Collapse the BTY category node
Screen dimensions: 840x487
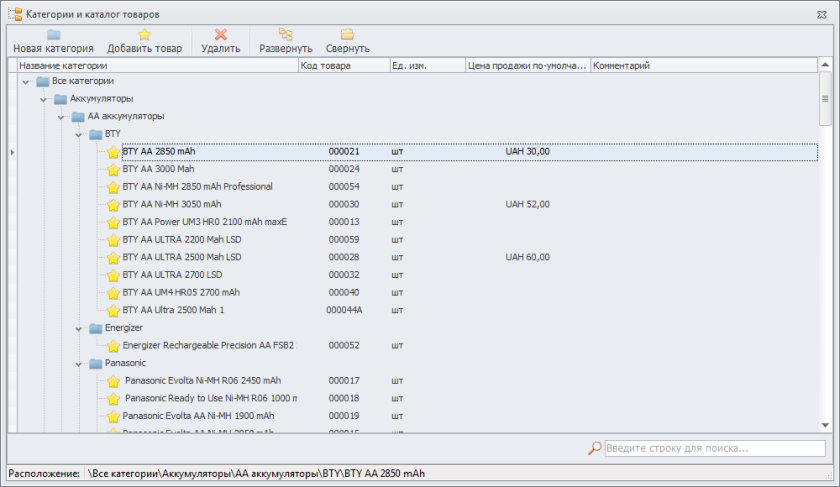click(79, 134)
